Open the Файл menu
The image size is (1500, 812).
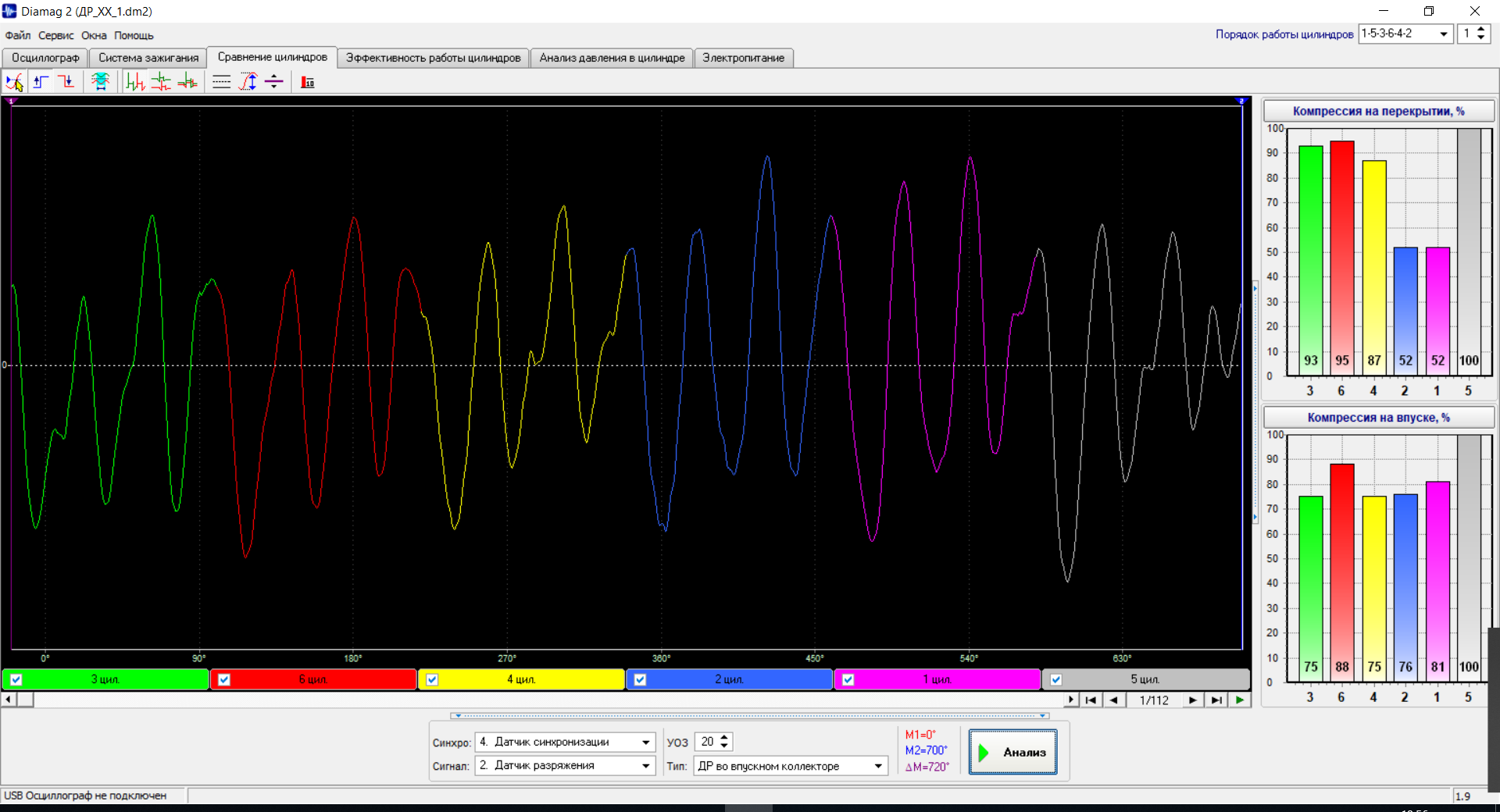(17, 35)
